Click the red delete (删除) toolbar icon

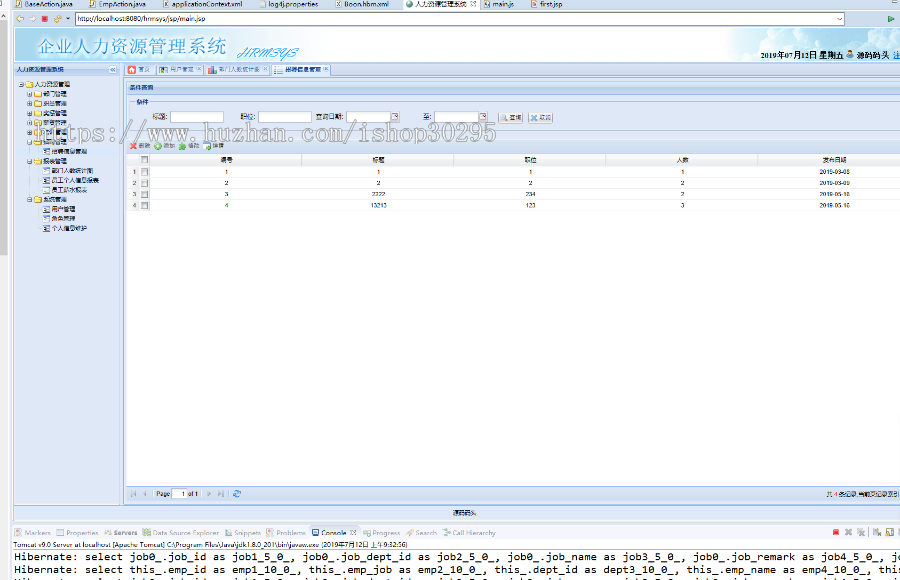131,146
